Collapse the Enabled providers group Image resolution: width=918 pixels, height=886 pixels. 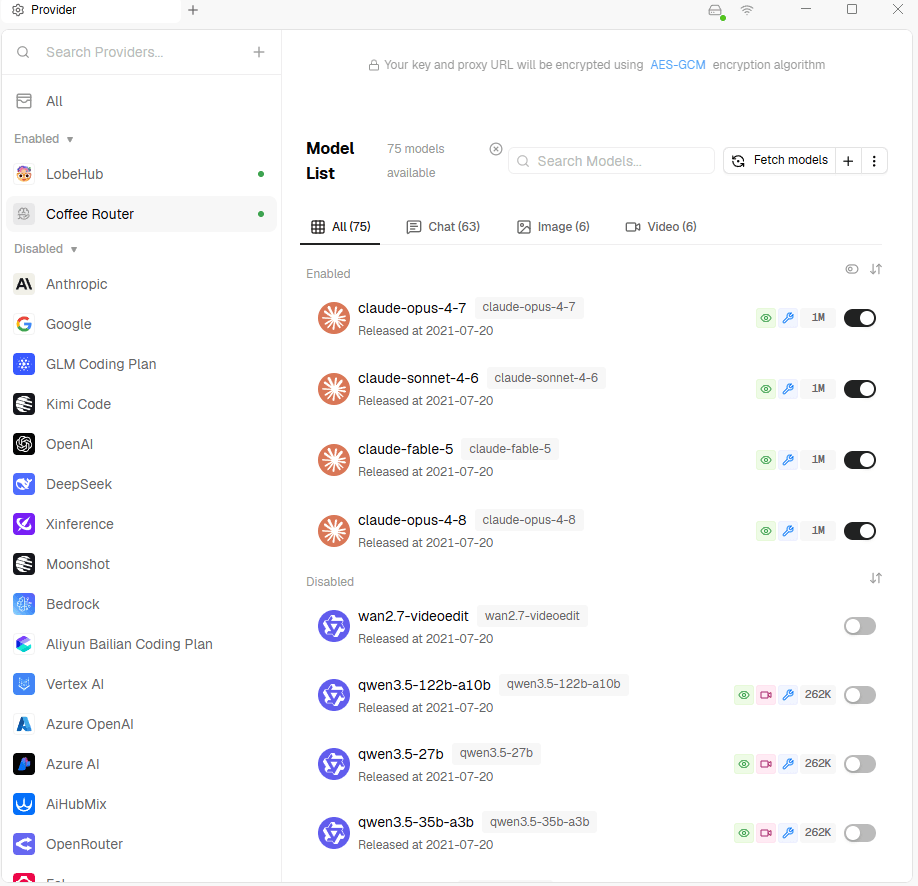44,139
